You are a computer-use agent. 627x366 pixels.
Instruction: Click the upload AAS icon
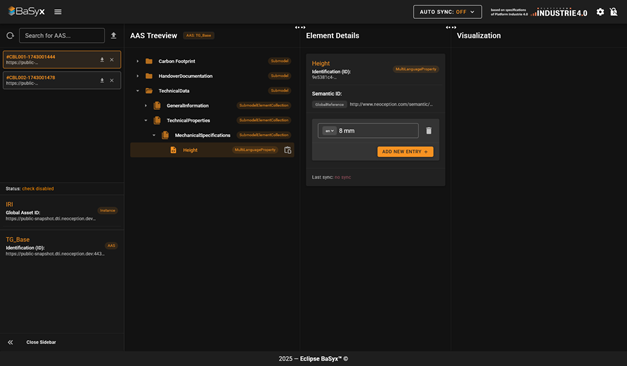[x=114, y=36]
